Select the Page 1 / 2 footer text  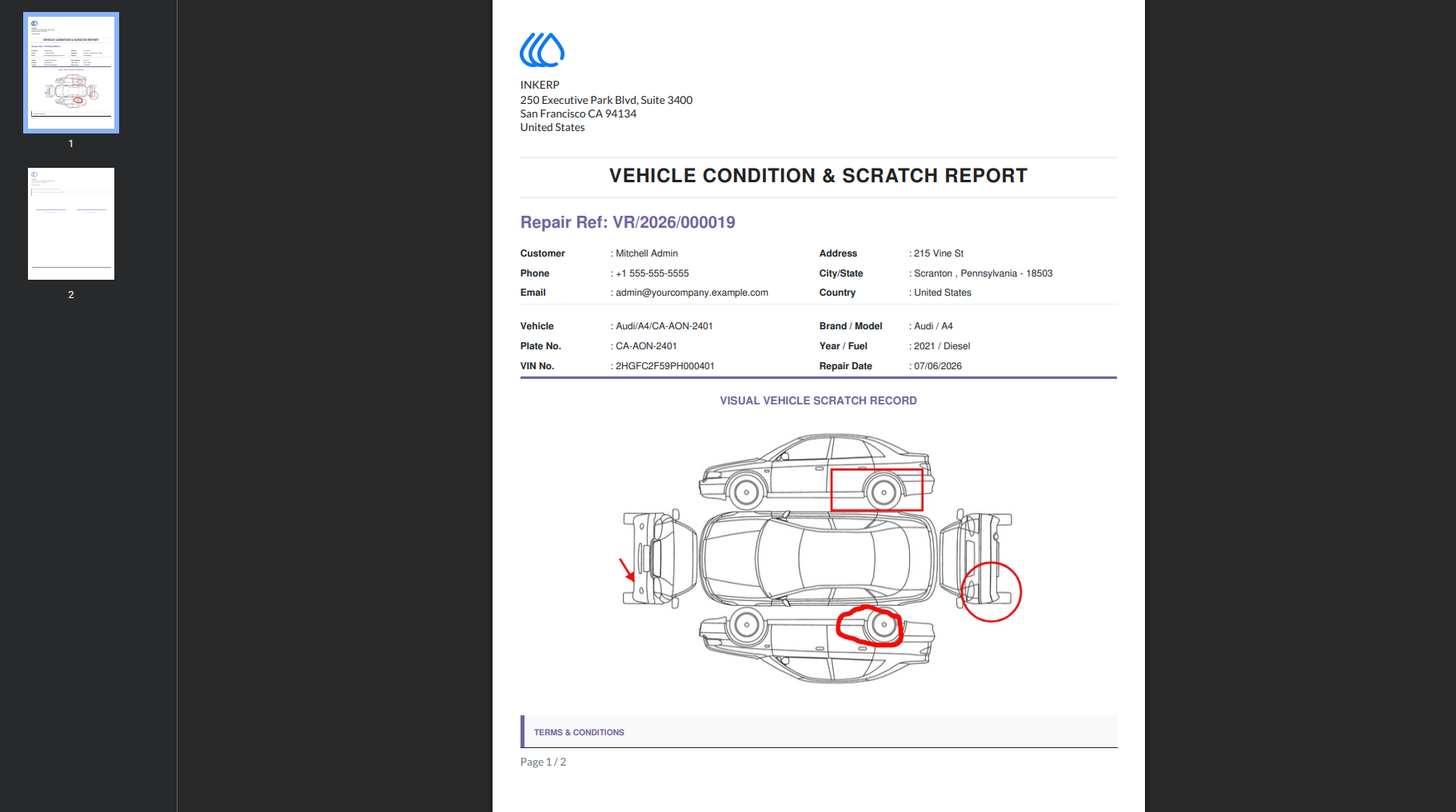pos(543,762)
